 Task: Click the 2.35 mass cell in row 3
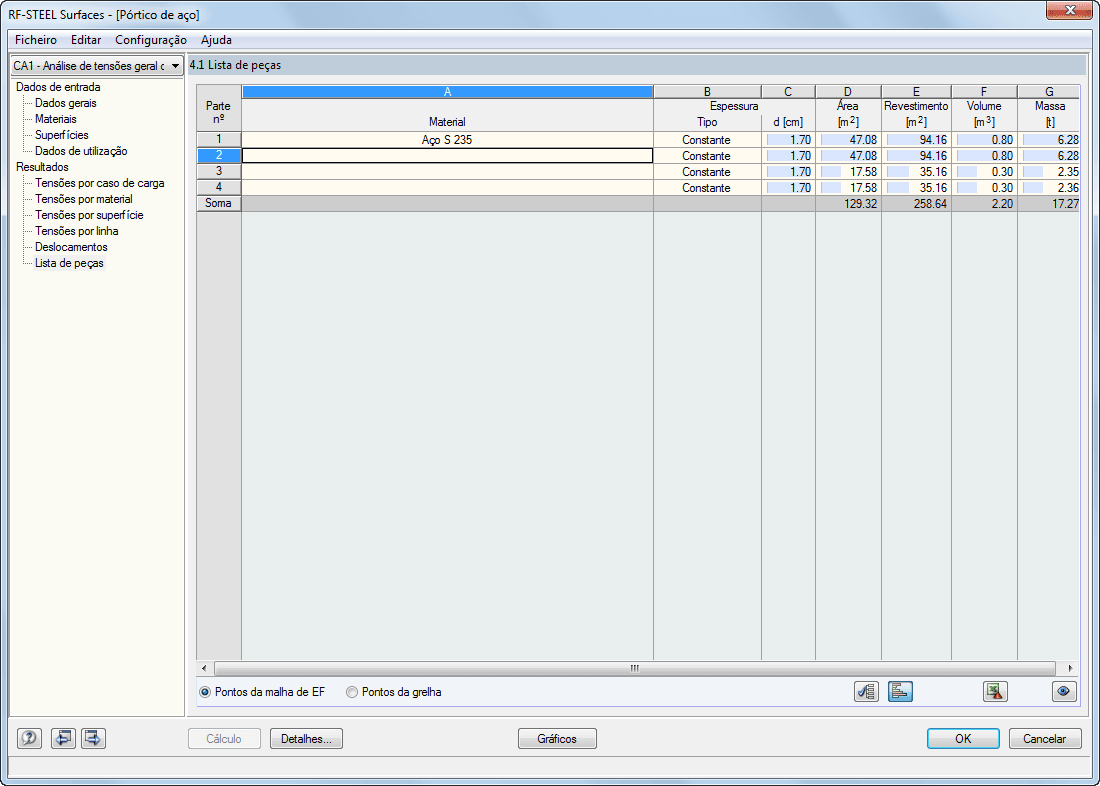pyautogui.click(x=1049, y=171)
